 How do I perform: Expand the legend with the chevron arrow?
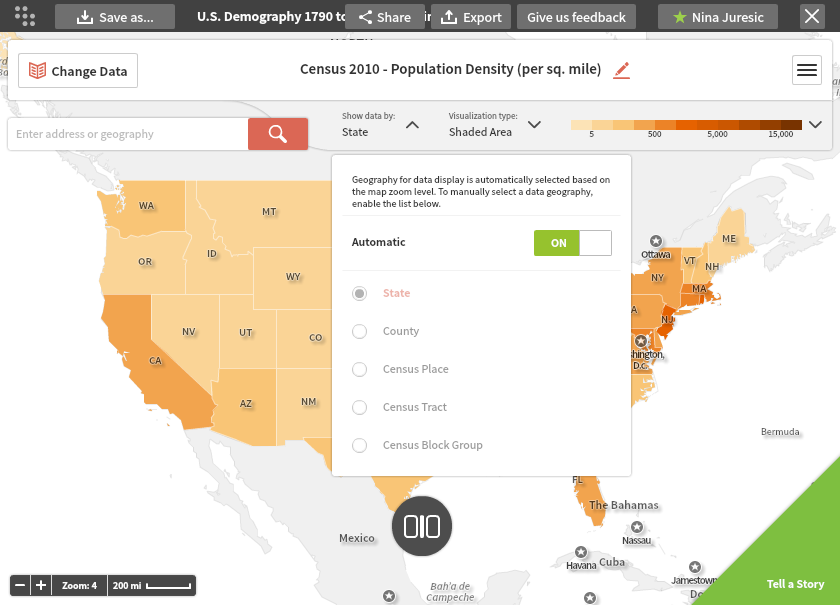pos(815,125)
